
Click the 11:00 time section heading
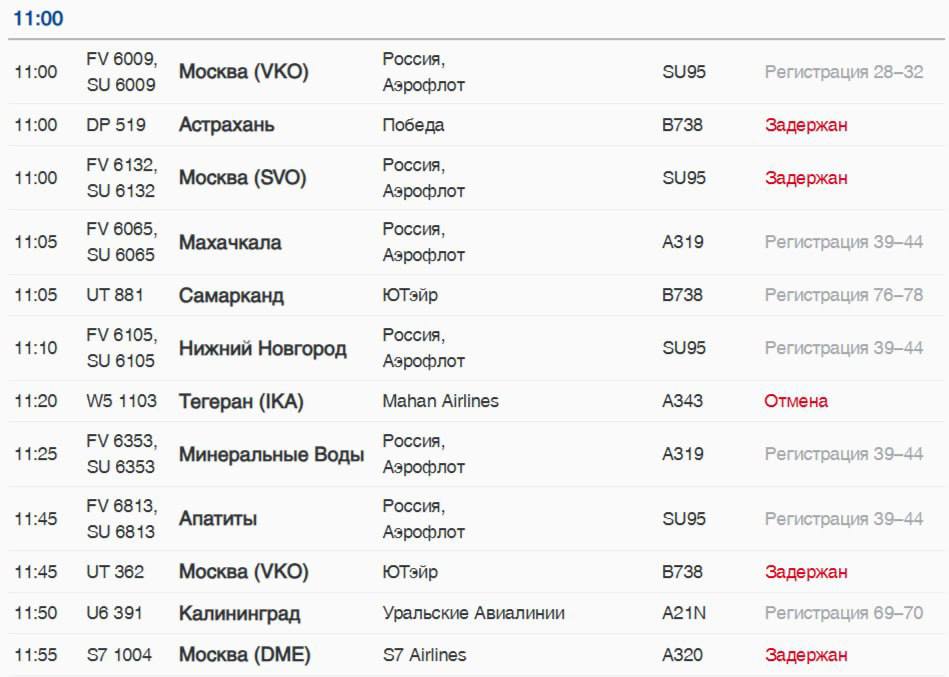click(38, 18)
